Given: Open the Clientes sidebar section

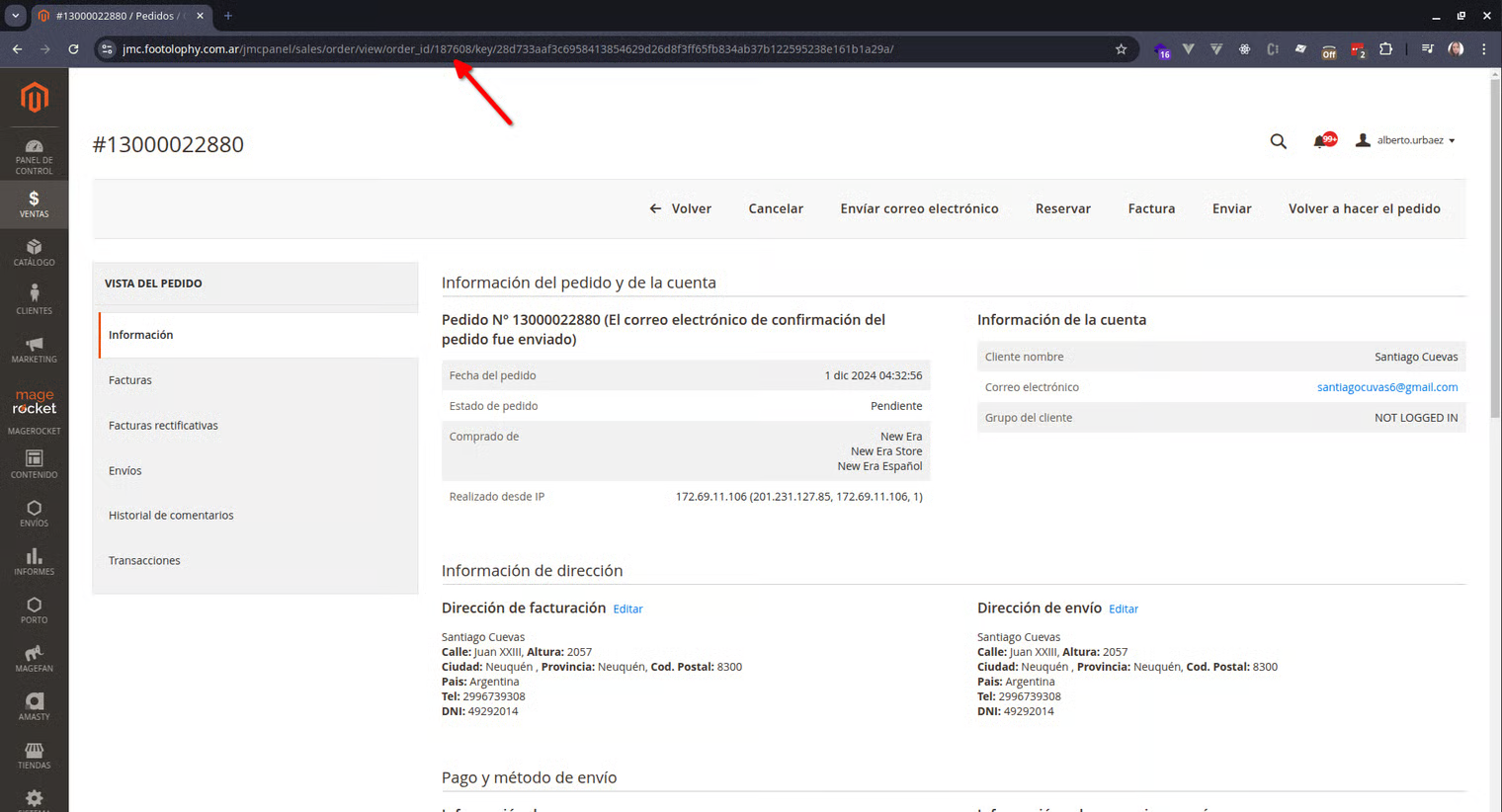Looking at the screenshot, I should pyautogui.click(x=34, y=300).
